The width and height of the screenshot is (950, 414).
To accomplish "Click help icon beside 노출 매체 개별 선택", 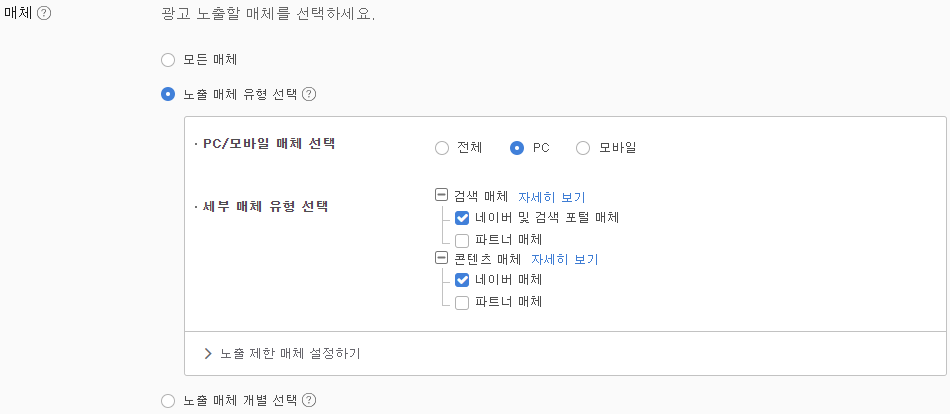I will click(x=309, y=400).
